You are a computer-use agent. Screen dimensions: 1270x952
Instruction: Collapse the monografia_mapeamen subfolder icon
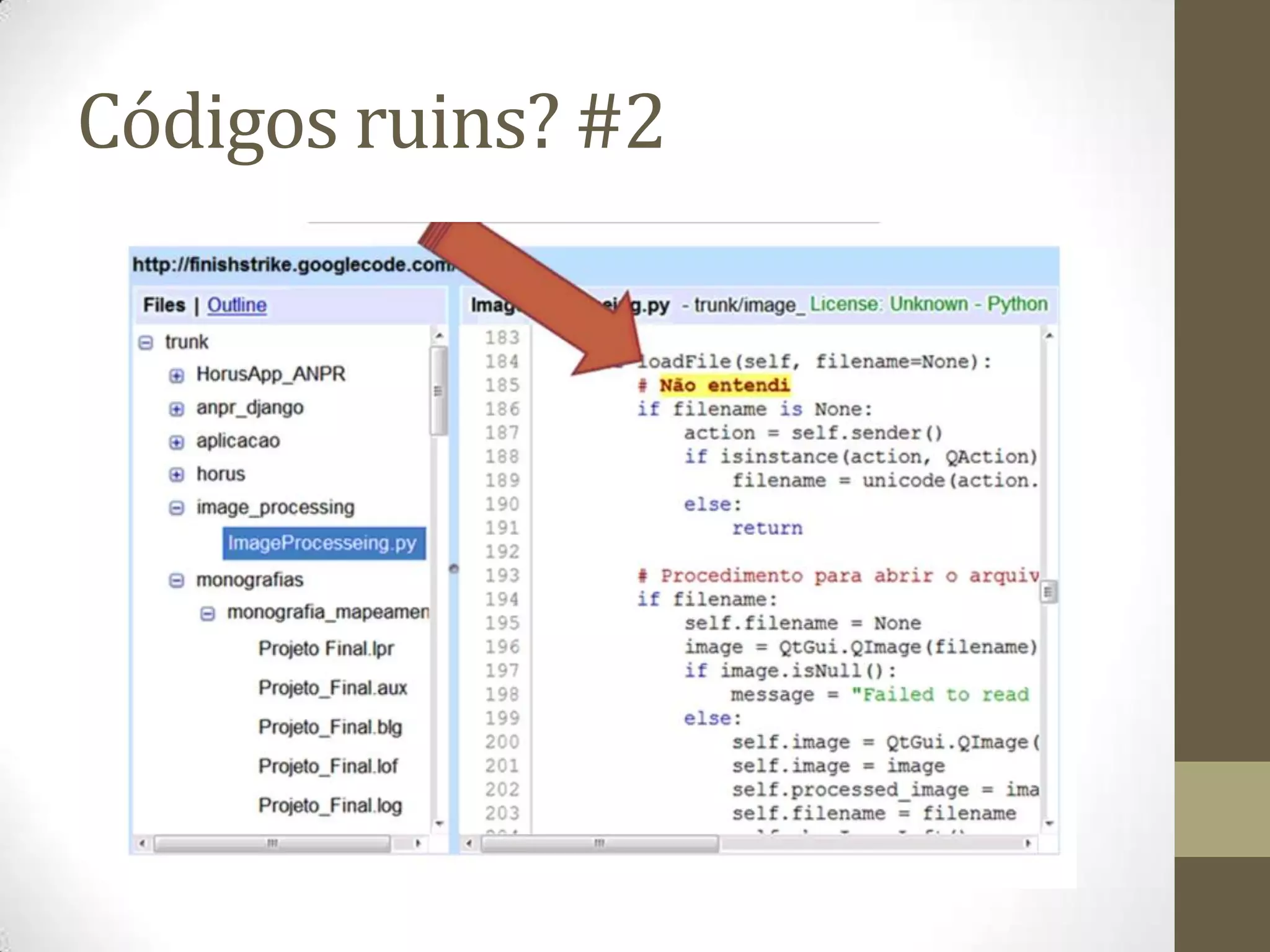[208, 614]
